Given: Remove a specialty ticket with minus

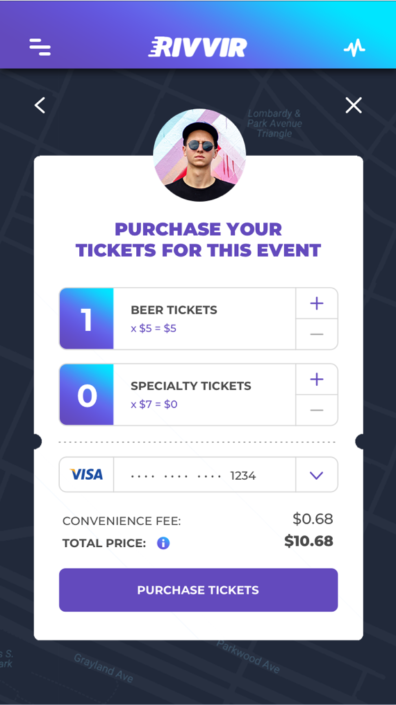Looking at the screenshot, I should (316, 410).
